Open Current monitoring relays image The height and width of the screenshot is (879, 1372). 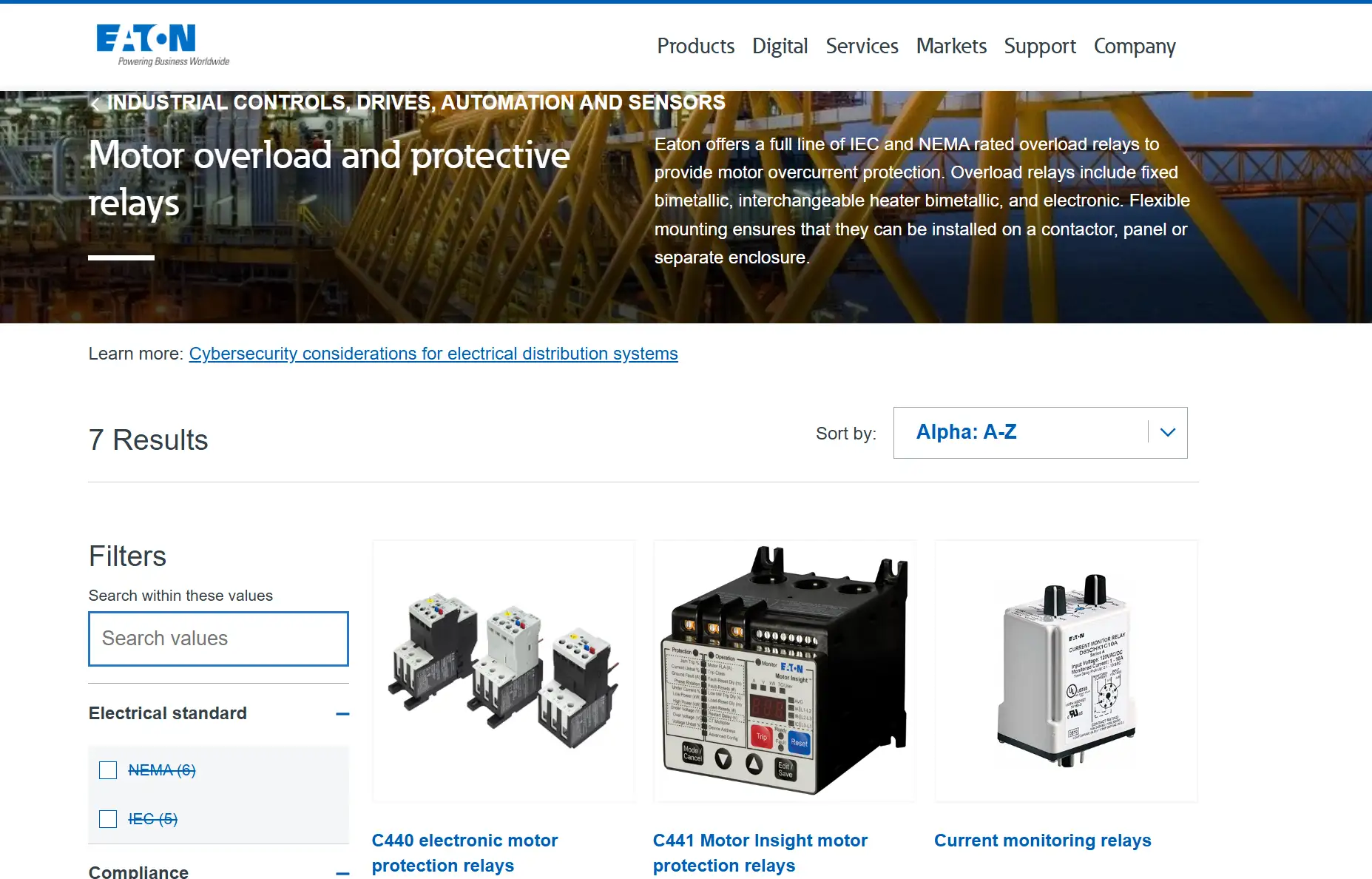pos(1066,671)
